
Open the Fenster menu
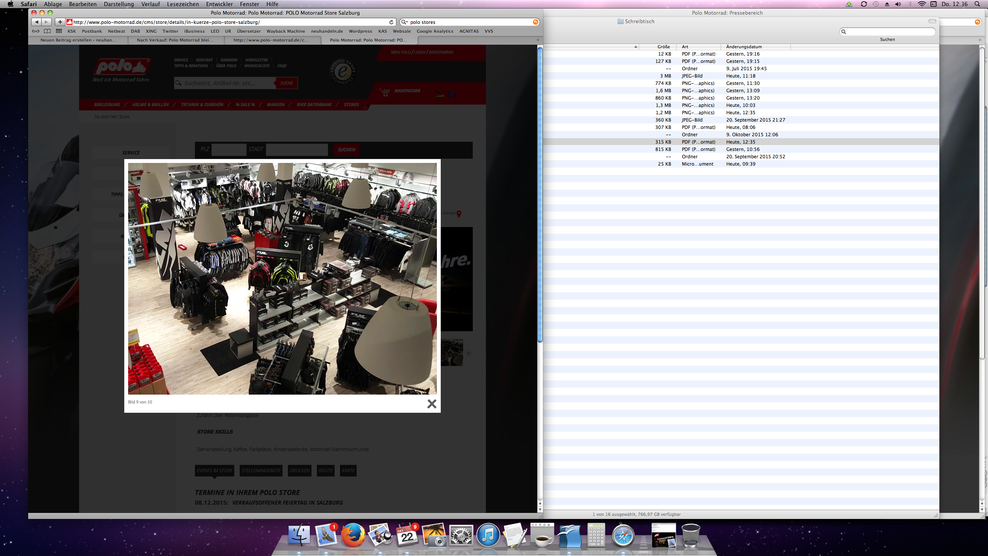249,4
